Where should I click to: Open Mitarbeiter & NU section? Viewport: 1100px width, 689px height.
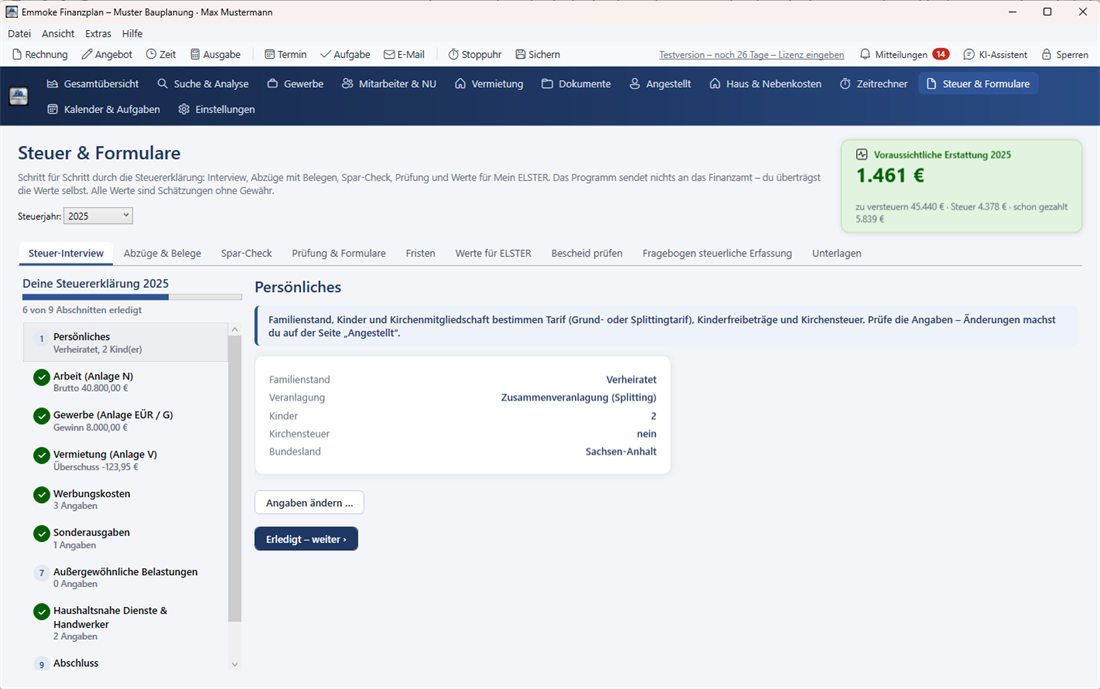tap(389, 83)
